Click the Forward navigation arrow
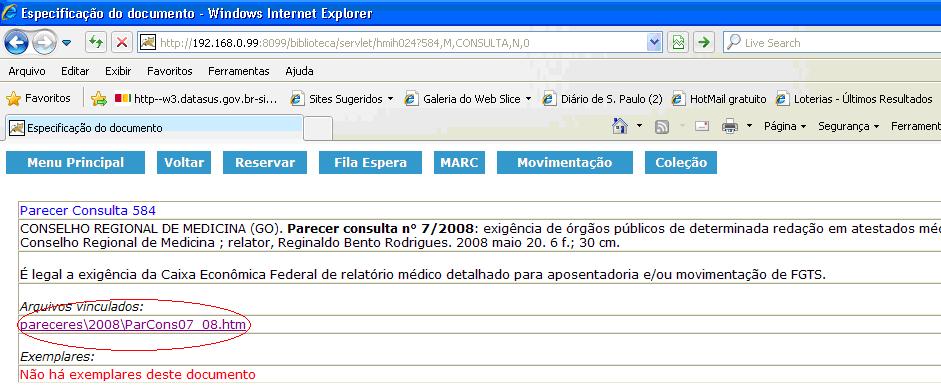941x389 pixels. 45,43
